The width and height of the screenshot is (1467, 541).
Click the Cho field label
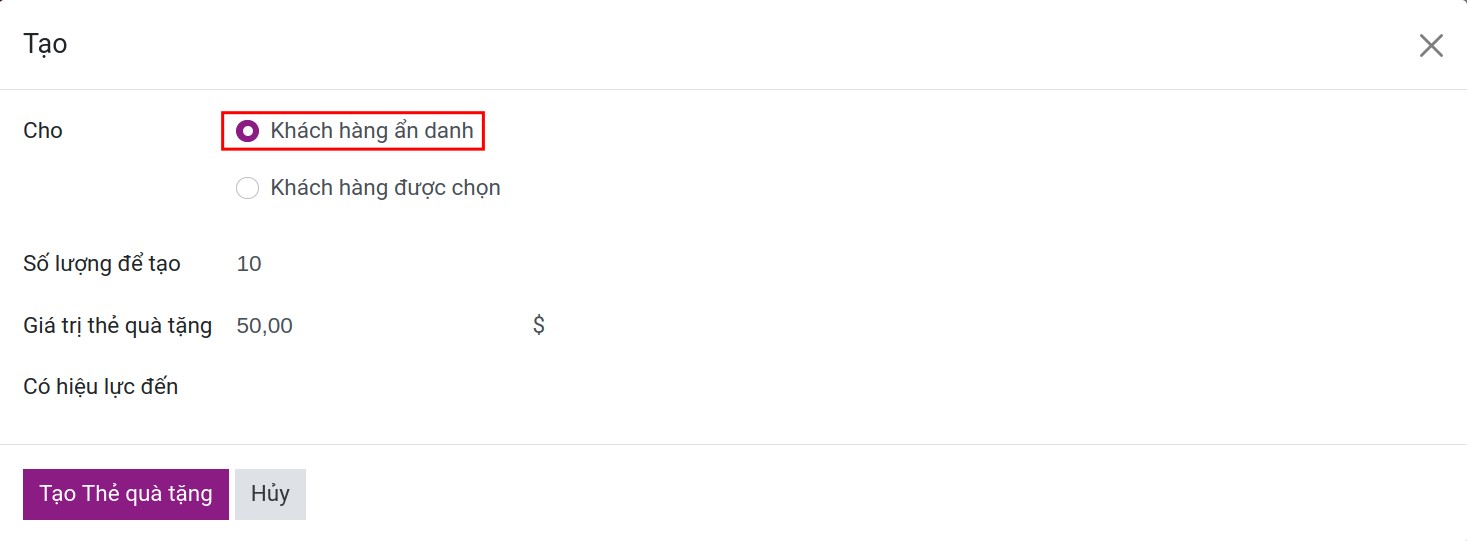coord(43,131)
